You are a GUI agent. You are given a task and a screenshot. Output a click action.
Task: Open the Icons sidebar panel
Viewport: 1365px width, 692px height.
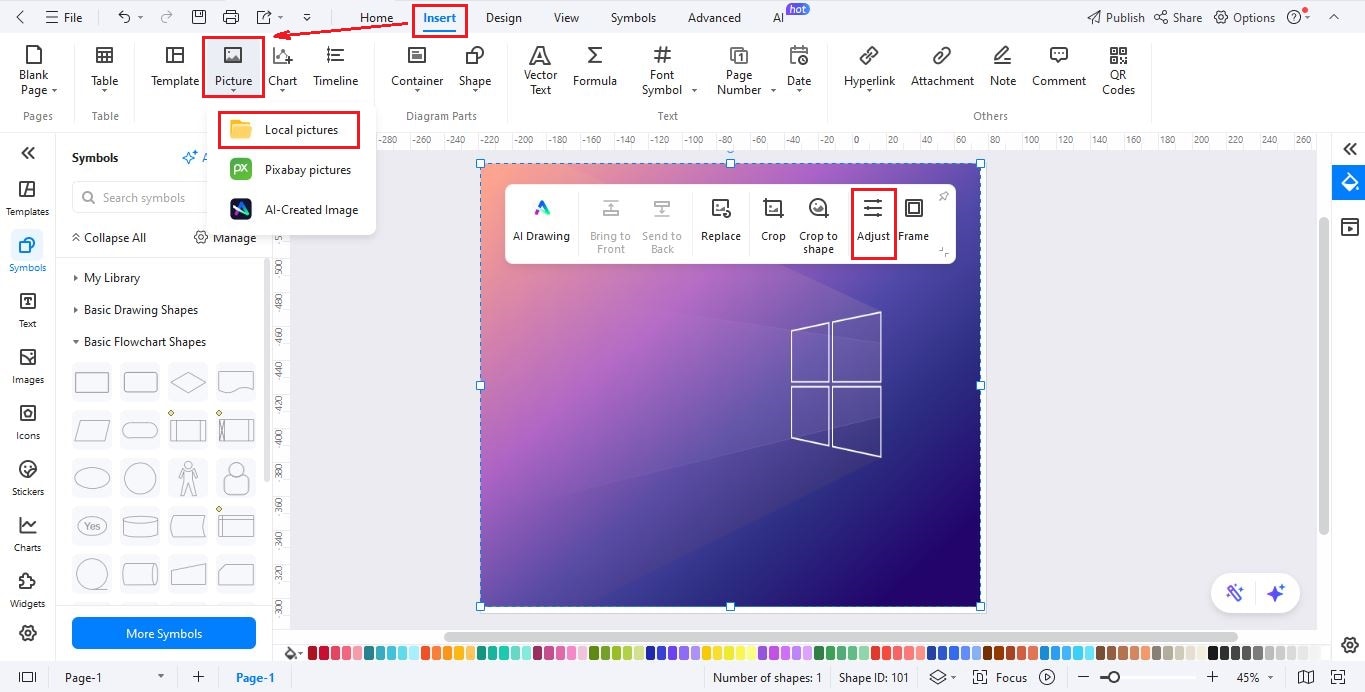[x=27, y=422]
